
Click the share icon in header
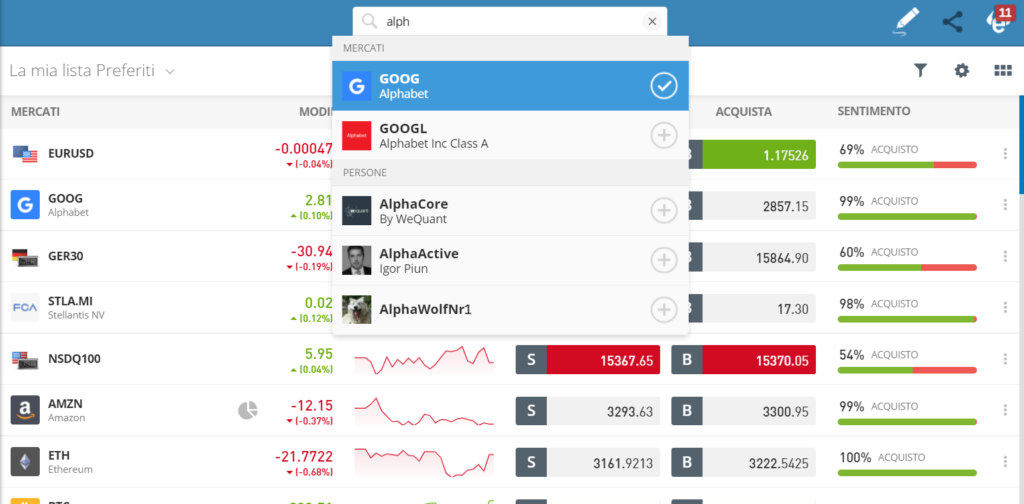click(x=953, y=22)
